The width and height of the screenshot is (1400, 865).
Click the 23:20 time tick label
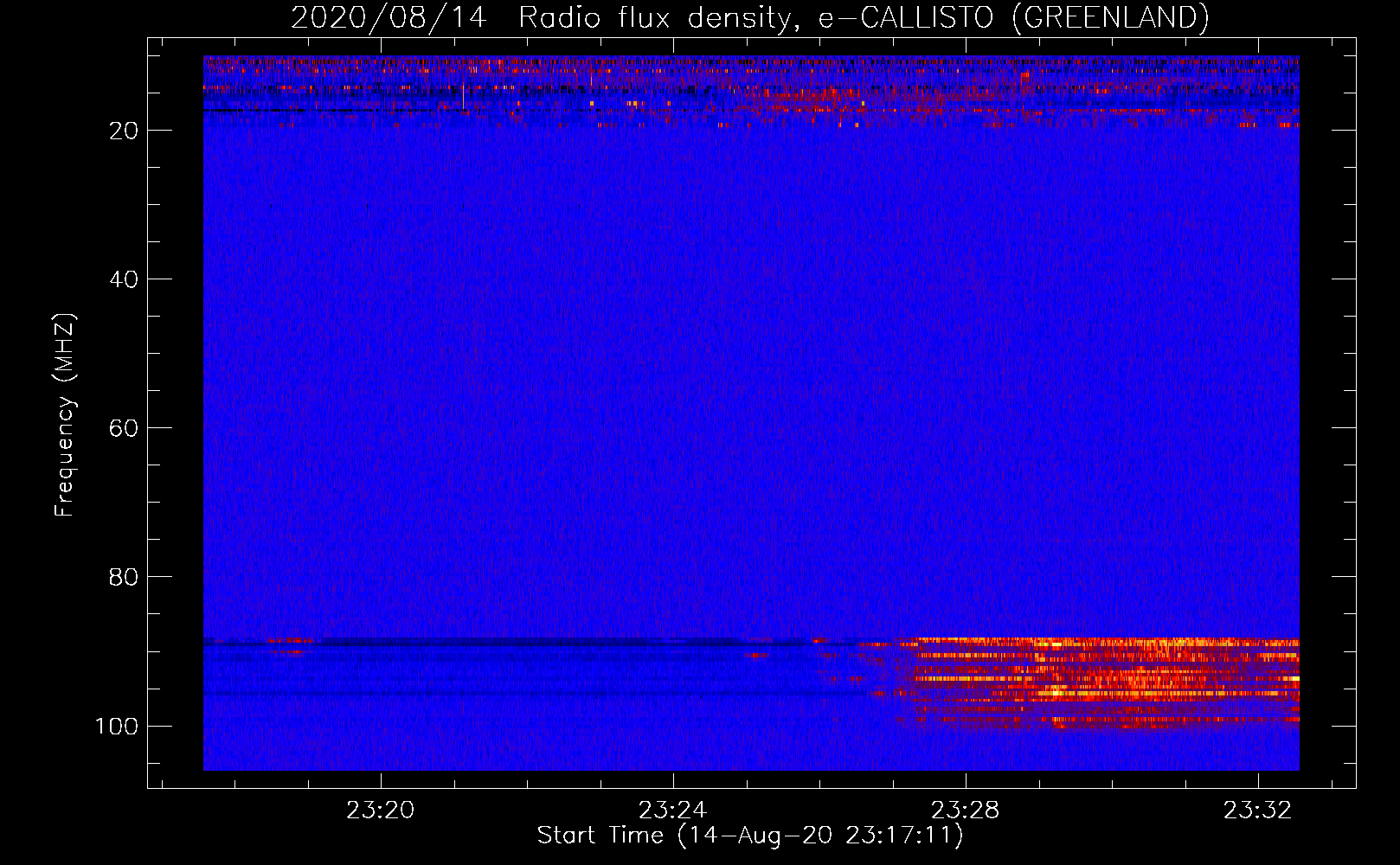coord(381,811)
